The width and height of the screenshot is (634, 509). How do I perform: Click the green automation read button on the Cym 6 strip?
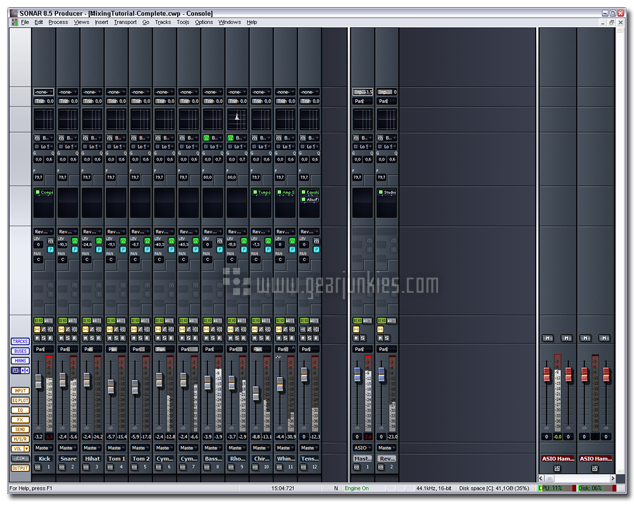pyautogui.click(x=158, y=321)
